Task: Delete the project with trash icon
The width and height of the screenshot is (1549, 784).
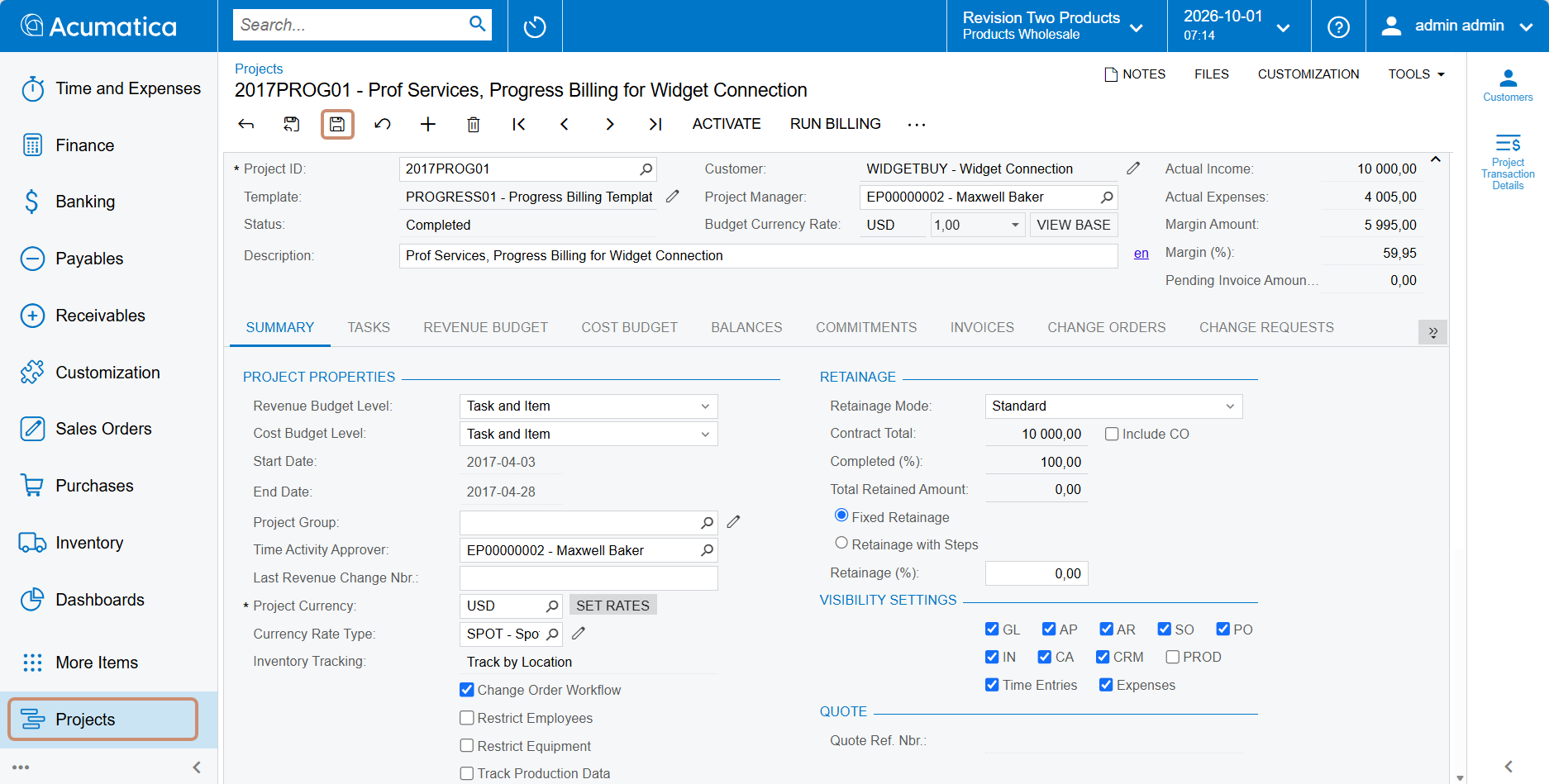Action: pos(474,124)
